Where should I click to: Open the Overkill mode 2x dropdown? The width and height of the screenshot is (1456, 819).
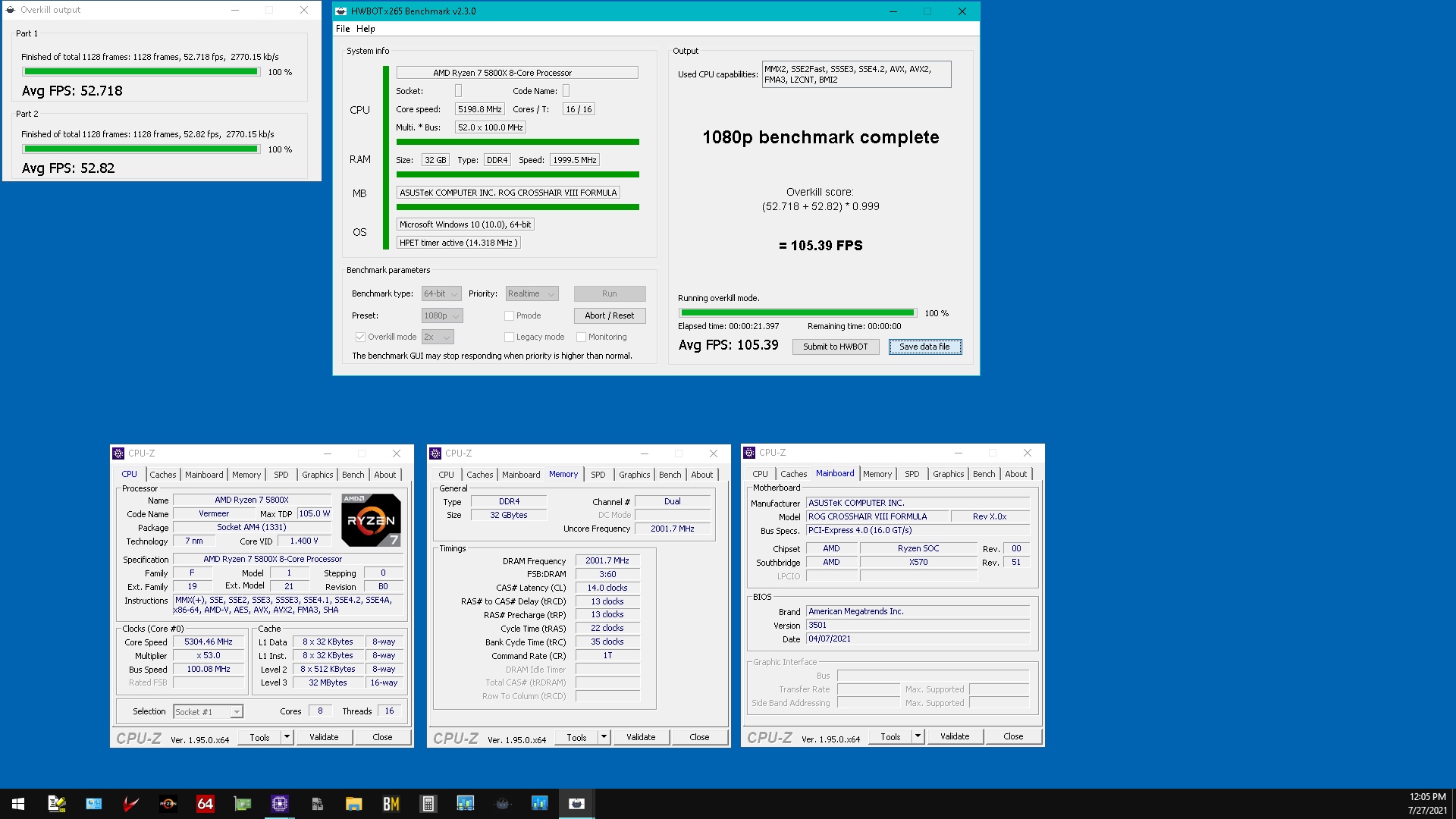tap(438, 337)
